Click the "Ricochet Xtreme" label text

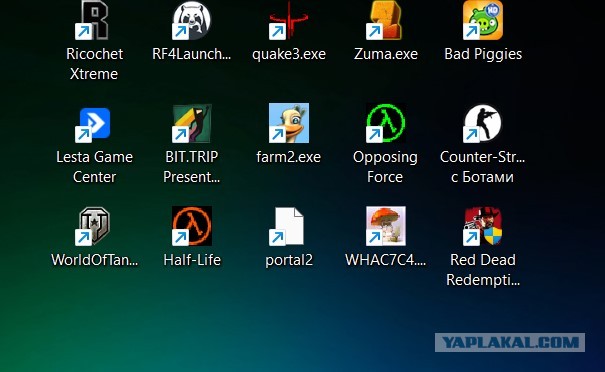tap(95, 64)
